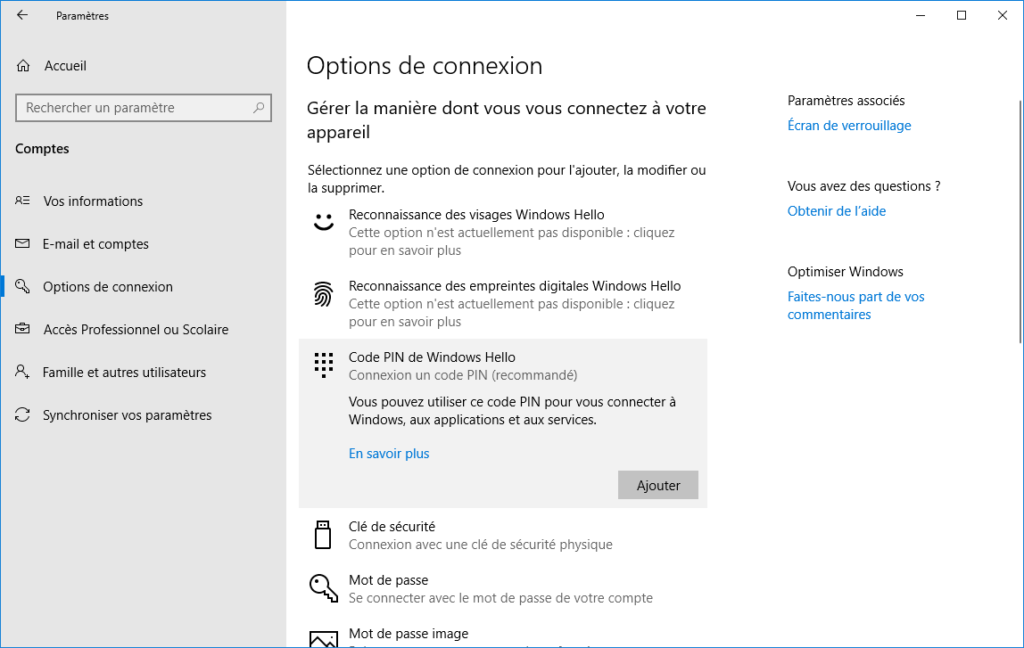The width and height of the screenshot is (1024, 648).
Task: Click the picture password image icon
Action: [x=323, y=639]
